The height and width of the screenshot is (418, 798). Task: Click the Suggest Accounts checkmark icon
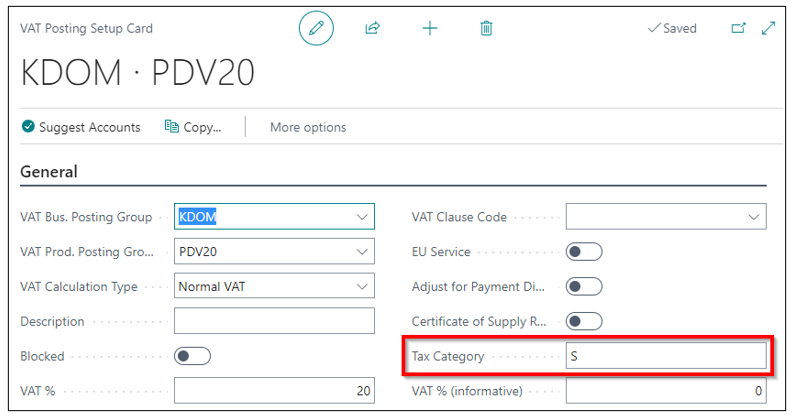[28, 126]
